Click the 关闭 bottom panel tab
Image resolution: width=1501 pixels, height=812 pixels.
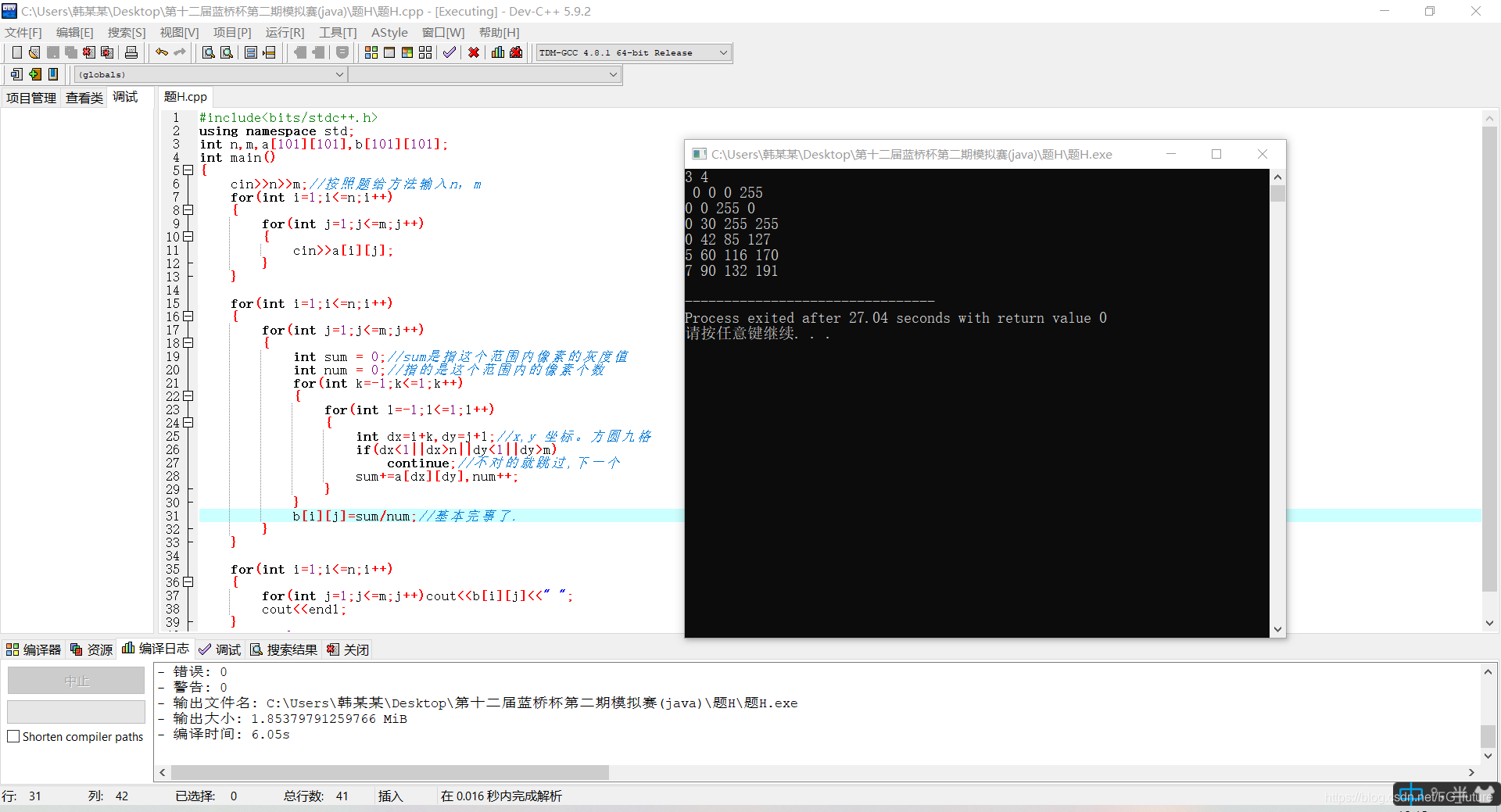click(348, 649)
